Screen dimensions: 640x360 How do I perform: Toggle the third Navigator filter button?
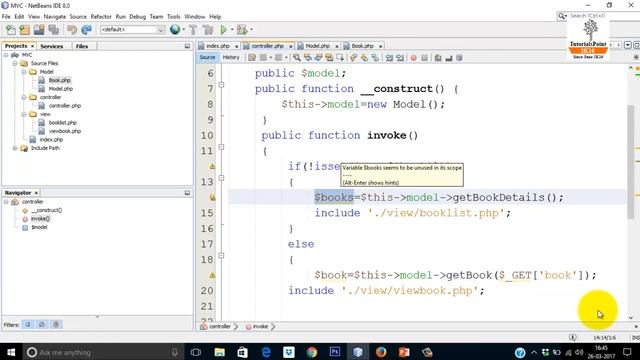tap(56, 324)
